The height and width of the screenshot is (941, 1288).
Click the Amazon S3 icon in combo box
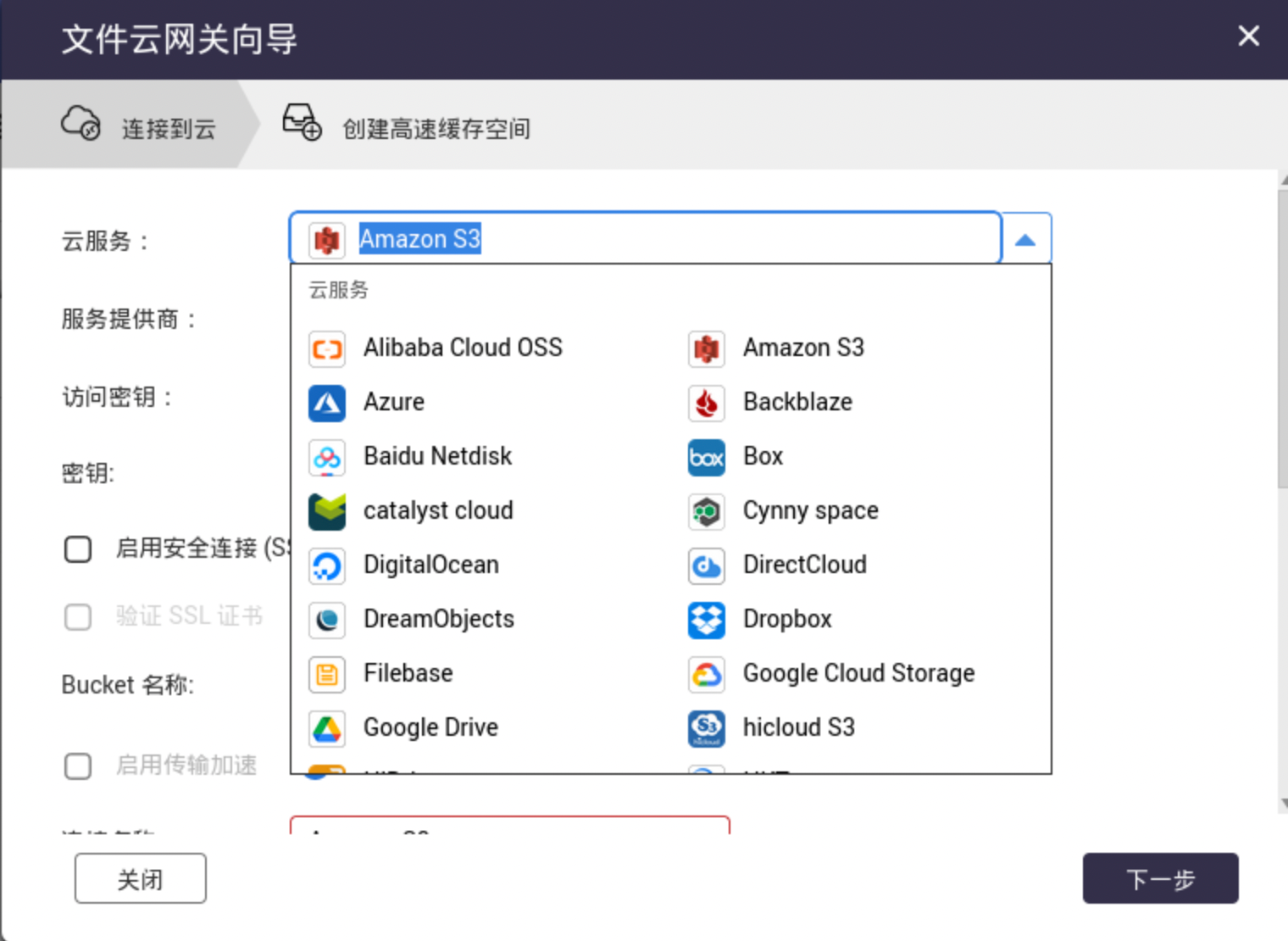pyautogui.click(x=327, y=240)
